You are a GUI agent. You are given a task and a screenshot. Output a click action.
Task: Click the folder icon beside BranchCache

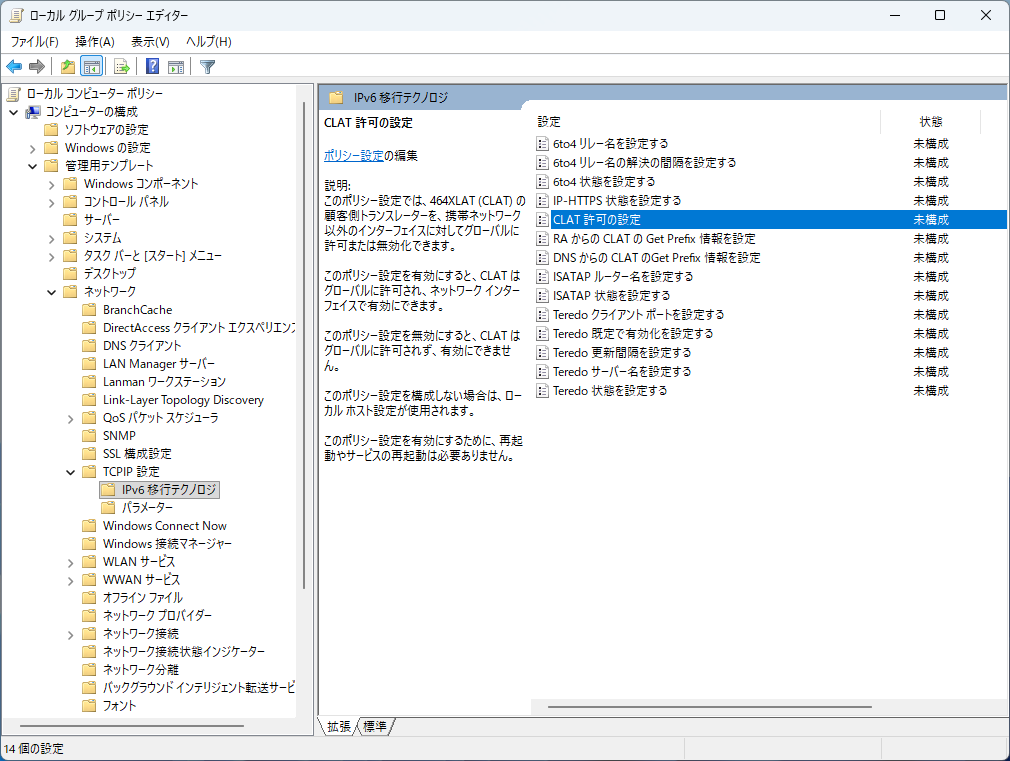coord(90,310)
